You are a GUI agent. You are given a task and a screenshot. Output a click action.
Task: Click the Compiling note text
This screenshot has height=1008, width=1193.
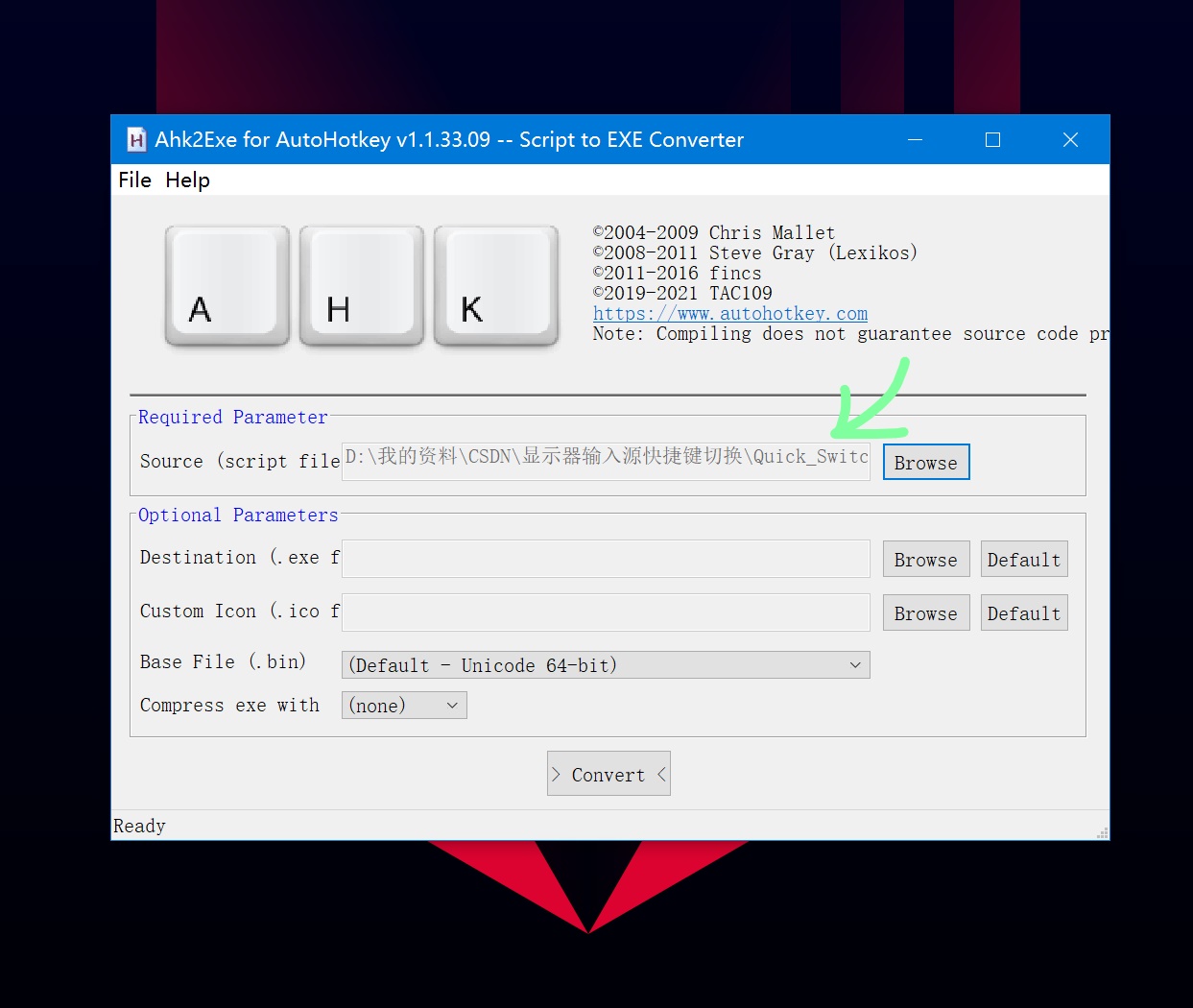point(850,333)
